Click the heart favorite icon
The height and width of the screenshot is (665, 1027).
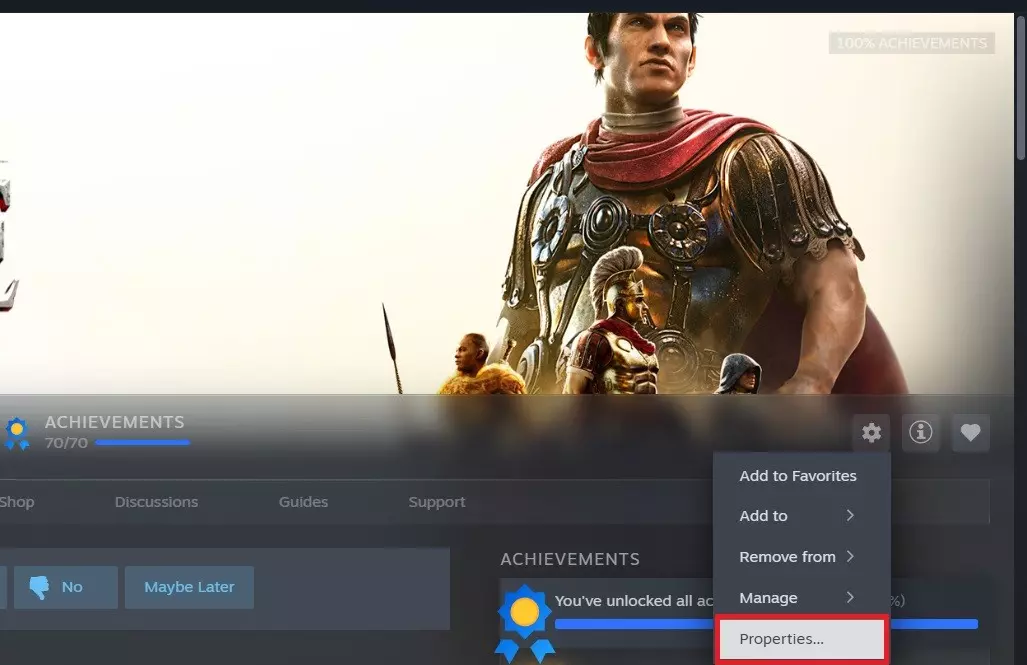(970, 432)
